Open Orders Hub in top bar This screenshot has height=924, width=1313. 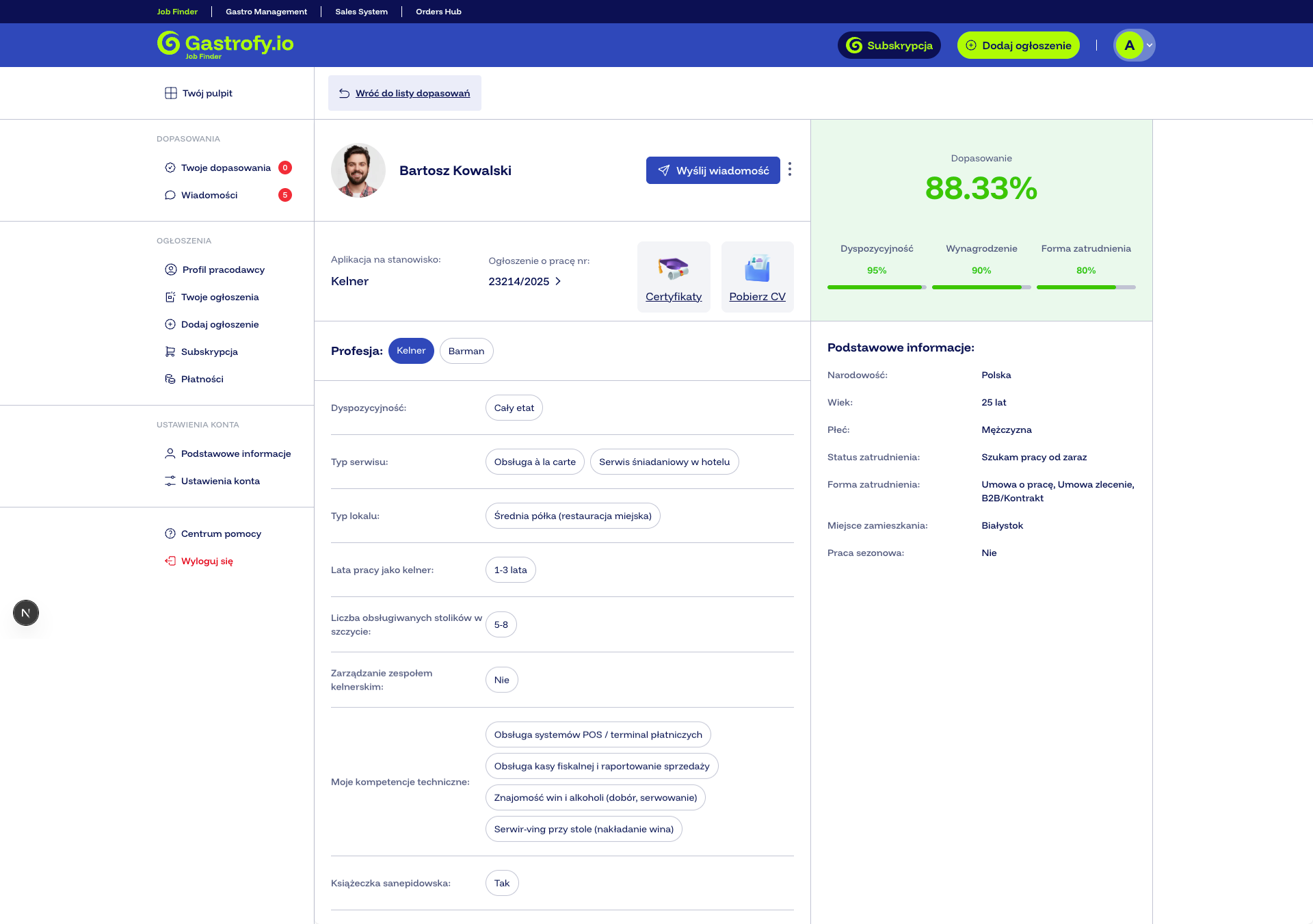tap(438, 12)
